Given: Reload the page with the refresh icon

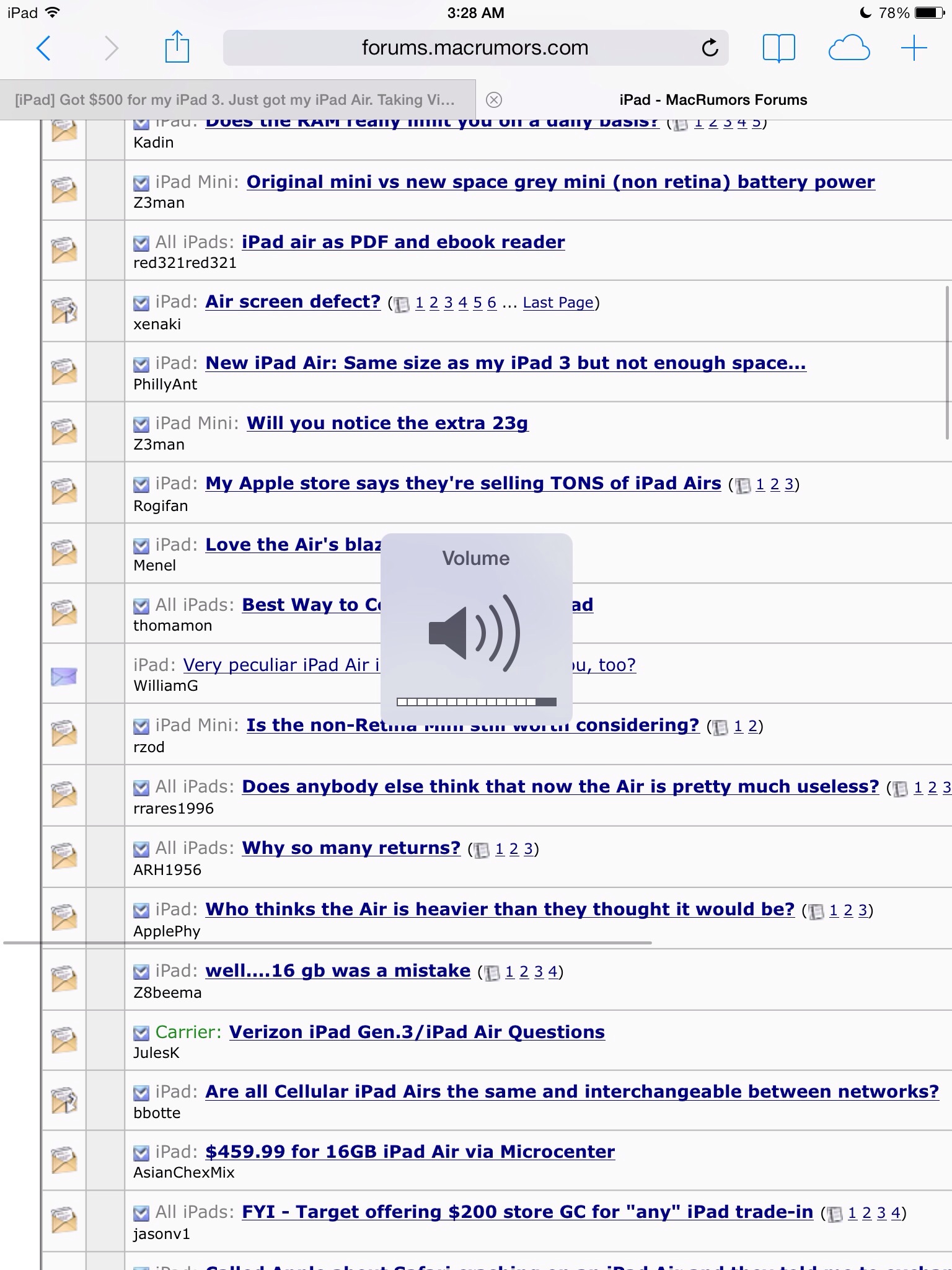Looking at the screenshot, I should pos(710,48).
